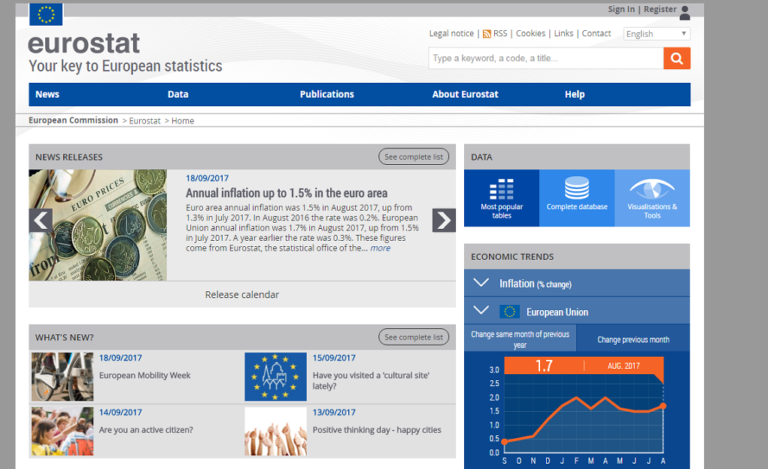Open Are you an active citizen? link
The height and width of the screenshot is (469, 768).
point(146,430)
